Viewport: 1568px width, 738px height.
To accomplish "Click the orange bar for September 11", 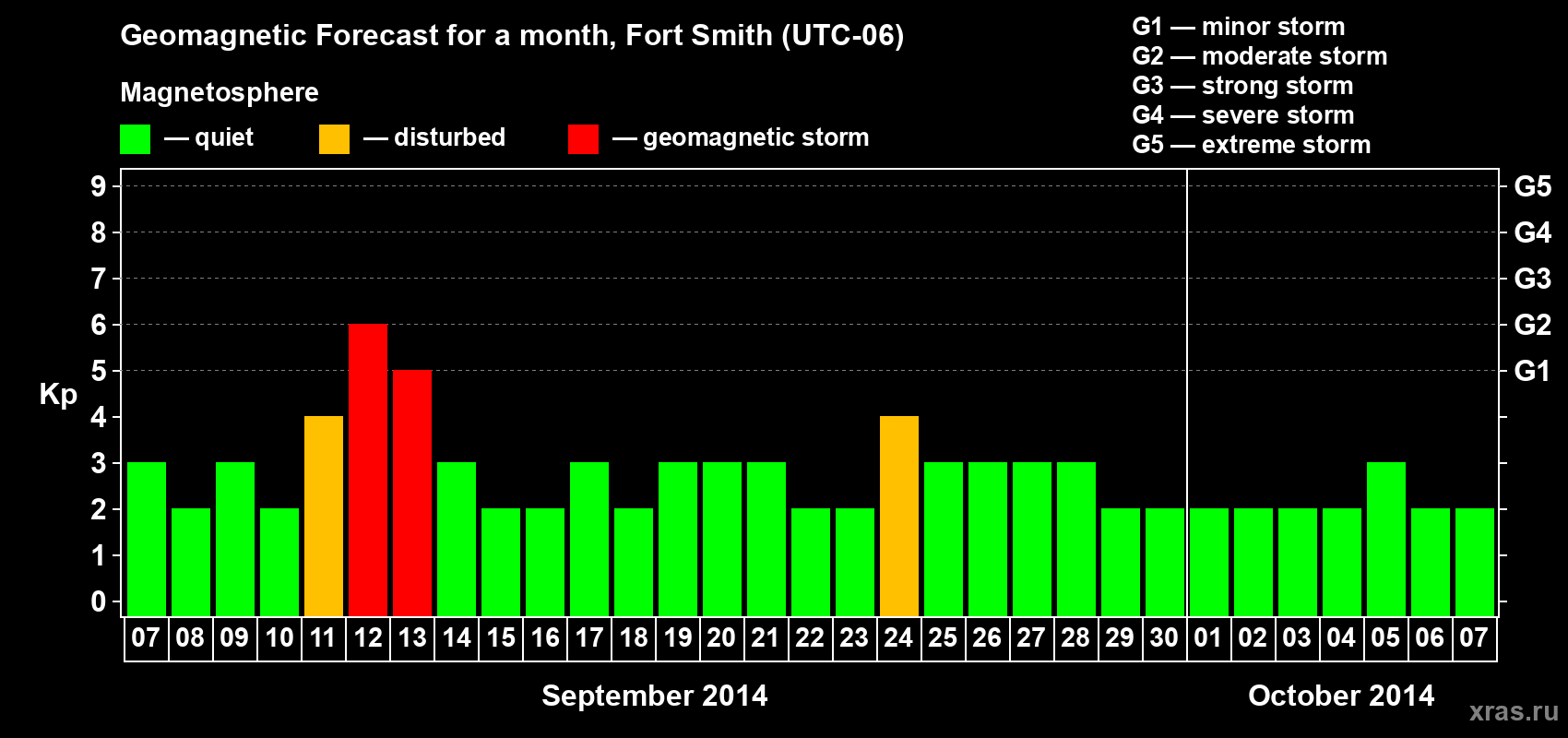I will pos(324,516).
